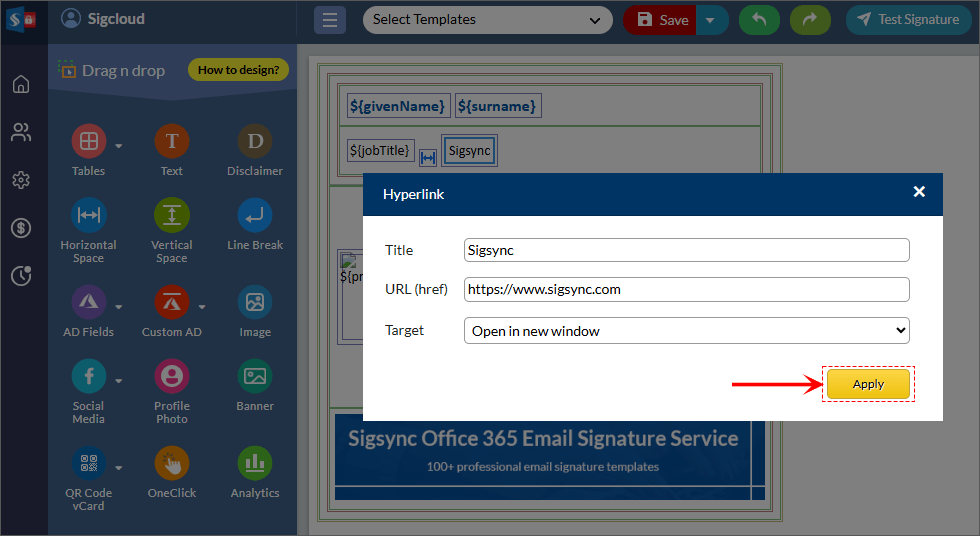Click the URL (href) input field
Screen dimensions: 980x536
coord(686,289)
